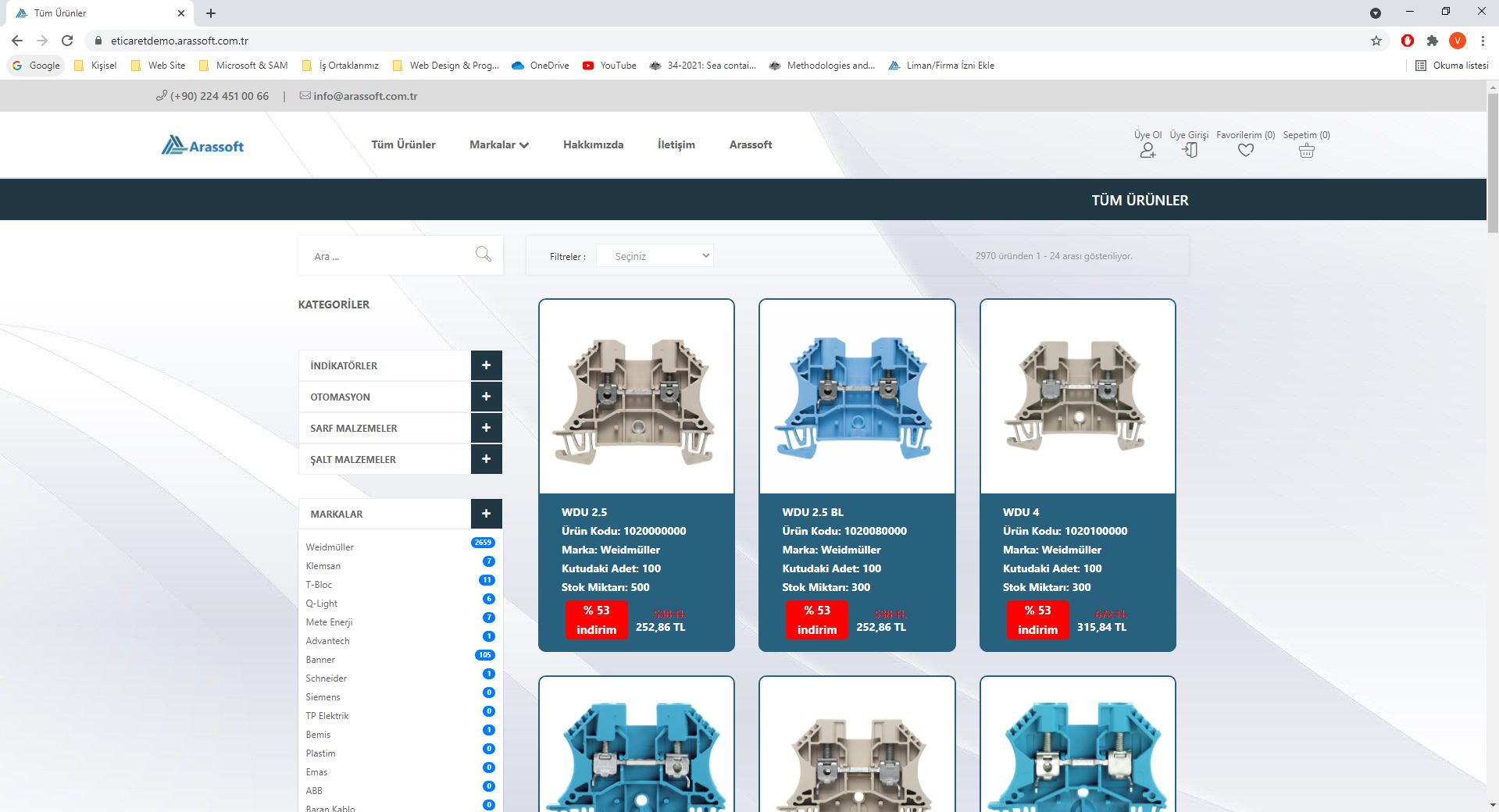The image size is (1499, 812).
Task: Filter by TP Elektrik brand
Action: tap(327, 716)
